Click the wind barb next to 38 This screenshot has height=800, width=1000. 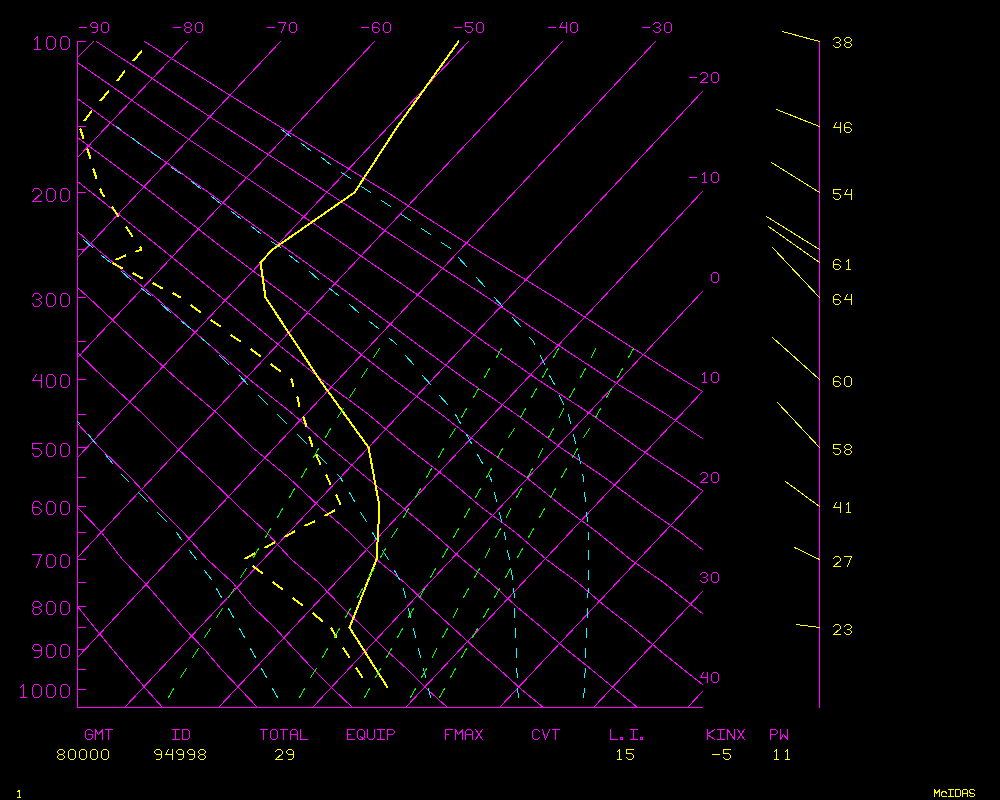point(800,37)
